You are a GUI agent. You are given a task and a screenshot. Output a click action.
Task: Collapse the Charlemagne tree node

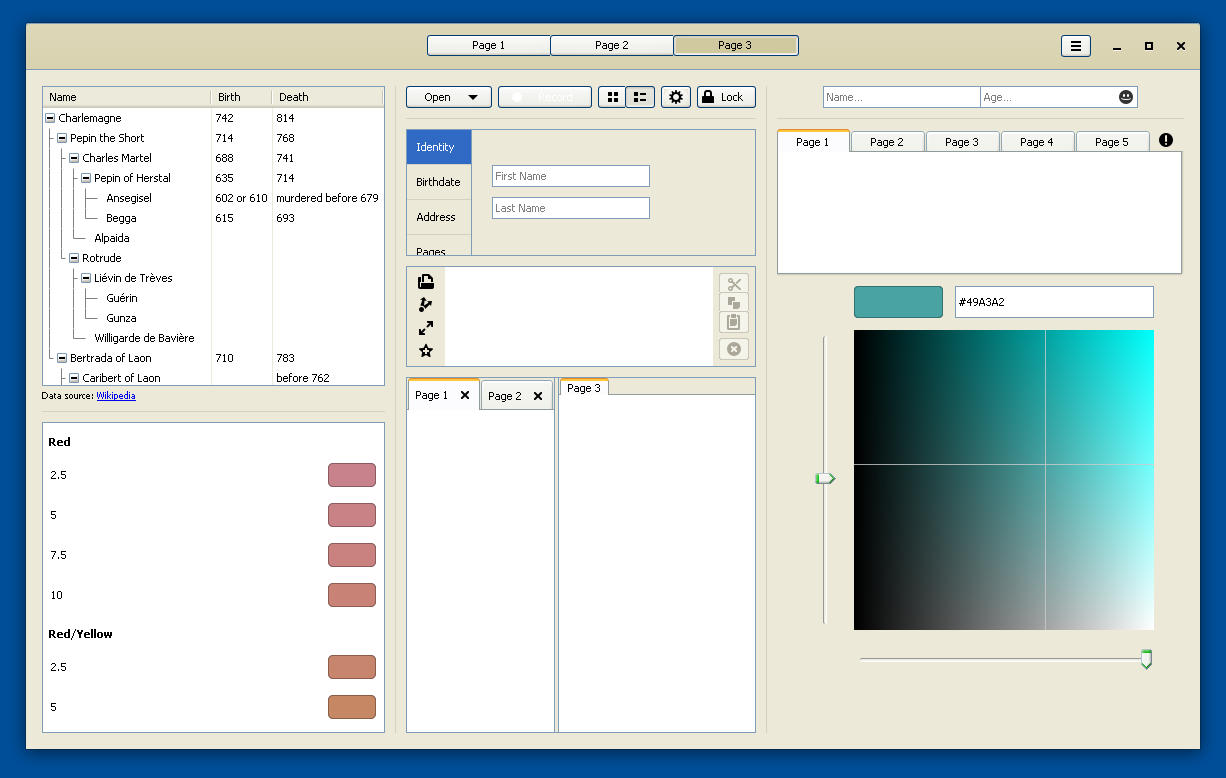50,118
